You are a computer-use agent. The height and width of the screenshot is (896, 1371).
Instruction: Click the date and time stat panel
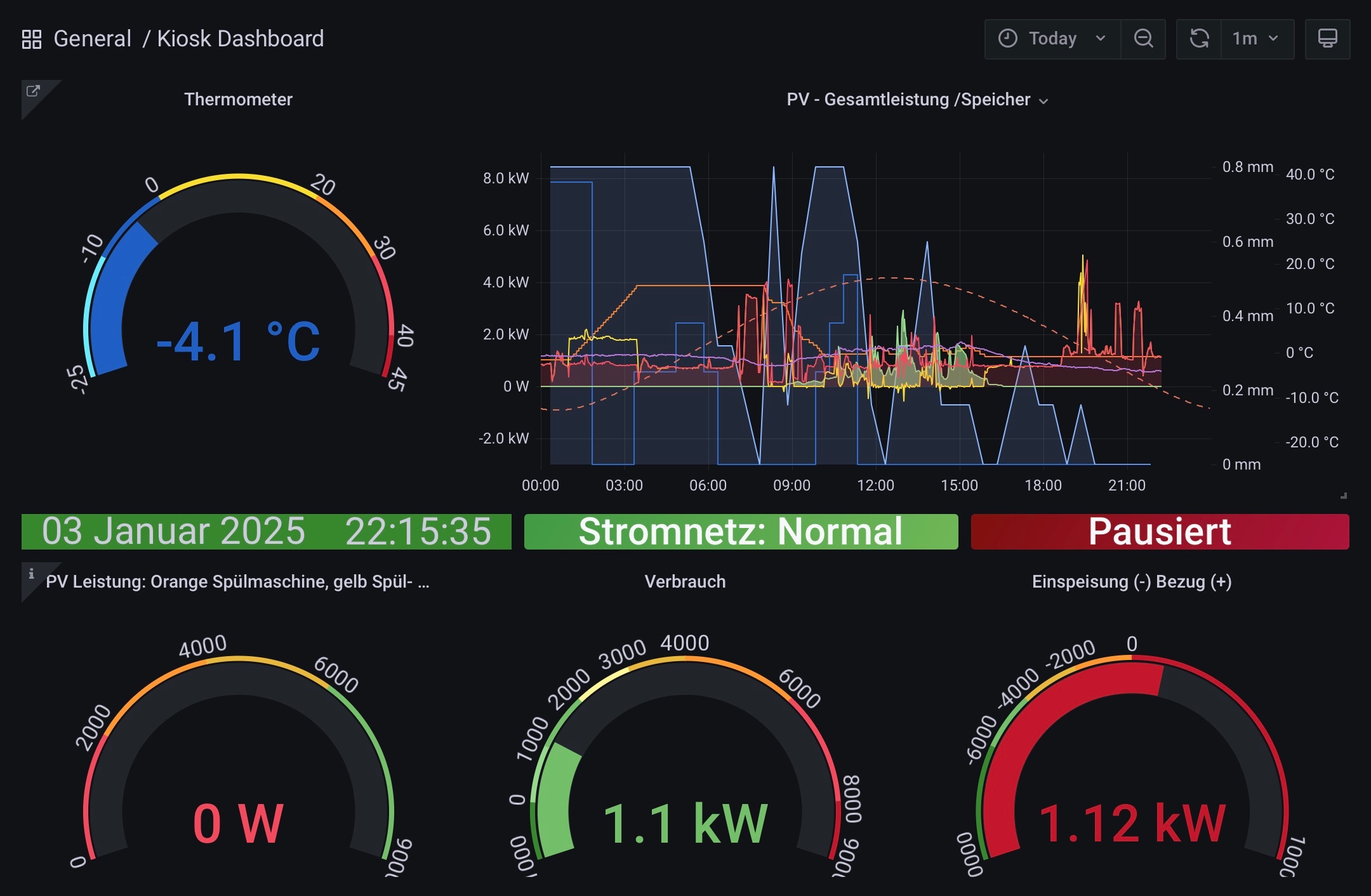pyautogui.click(x=266, y=532)
